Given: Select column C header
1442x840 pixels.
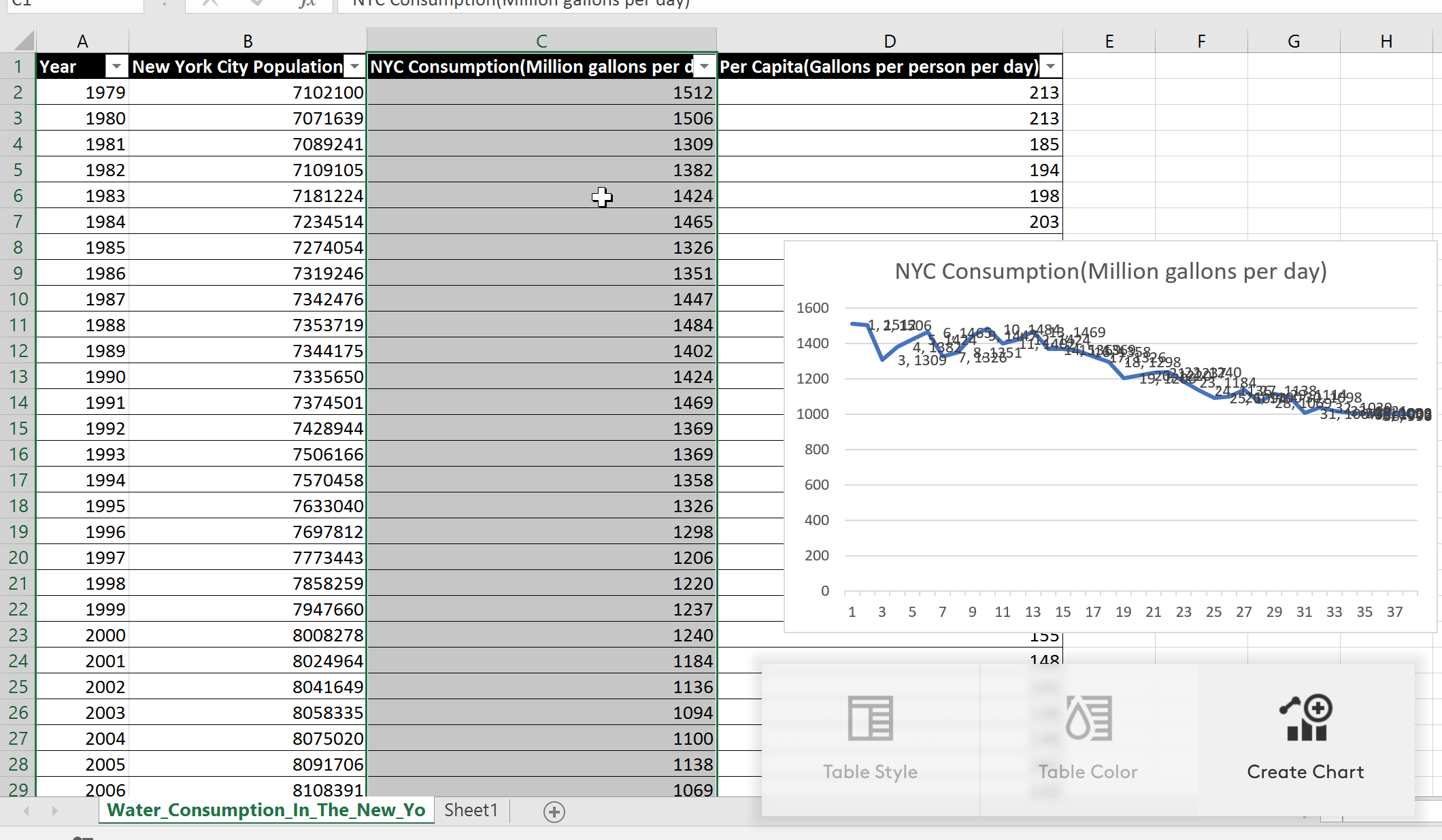Looking at the screenshot, I should pos(541,41).
